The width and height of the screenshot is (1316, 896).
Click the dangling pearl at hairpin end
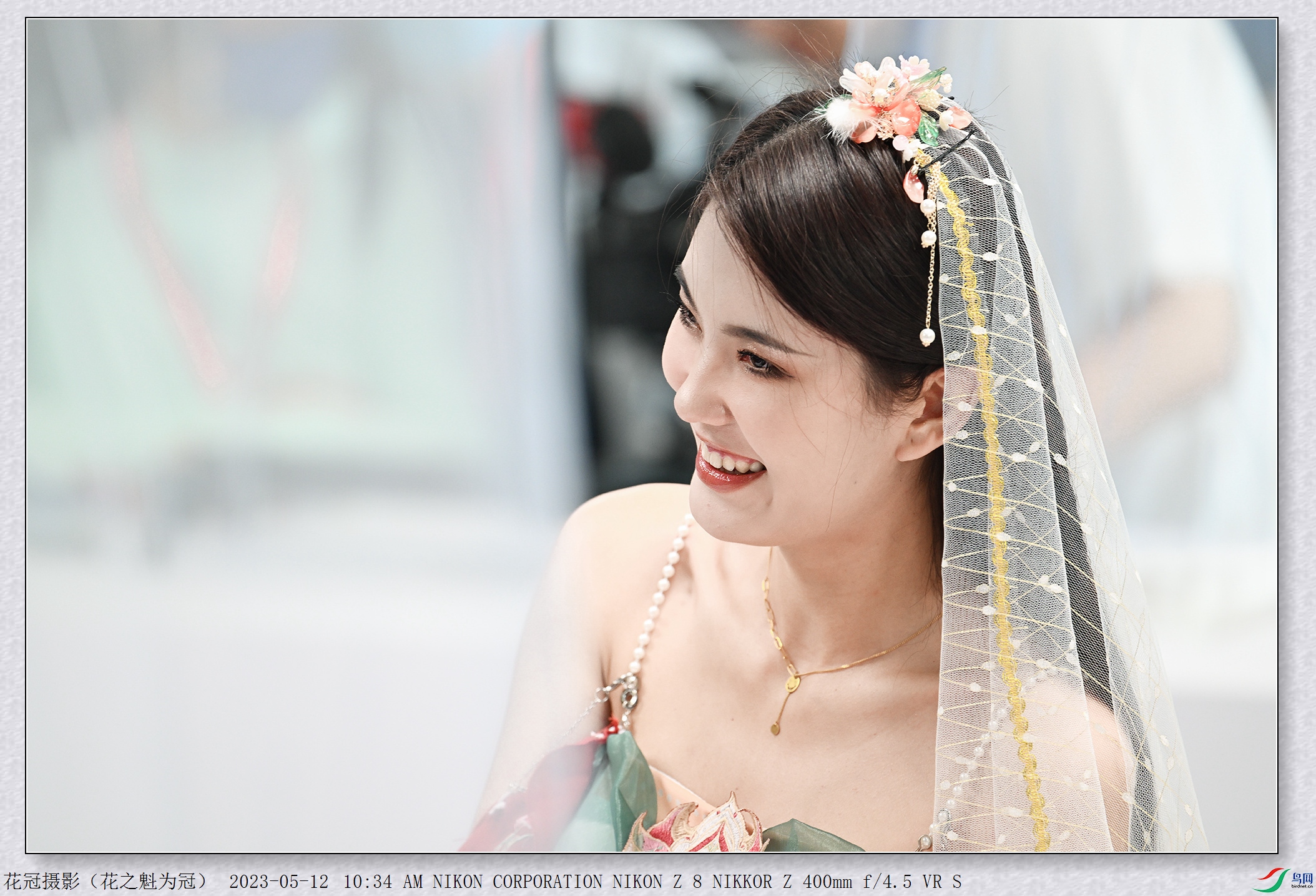click(927, 337)
